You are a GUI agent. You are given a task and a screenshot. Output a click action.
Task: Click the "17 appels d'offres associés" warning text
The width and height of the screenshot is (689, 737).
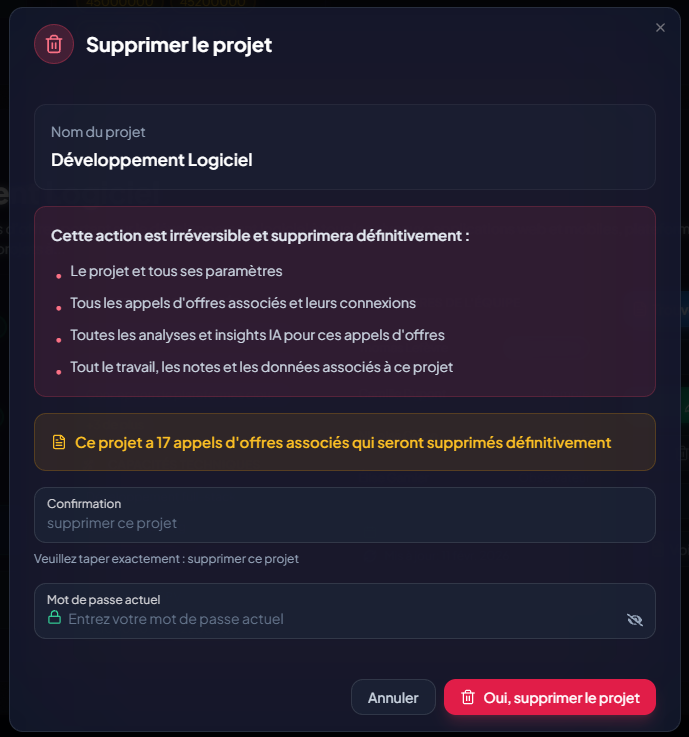click(x=342, y=442)
